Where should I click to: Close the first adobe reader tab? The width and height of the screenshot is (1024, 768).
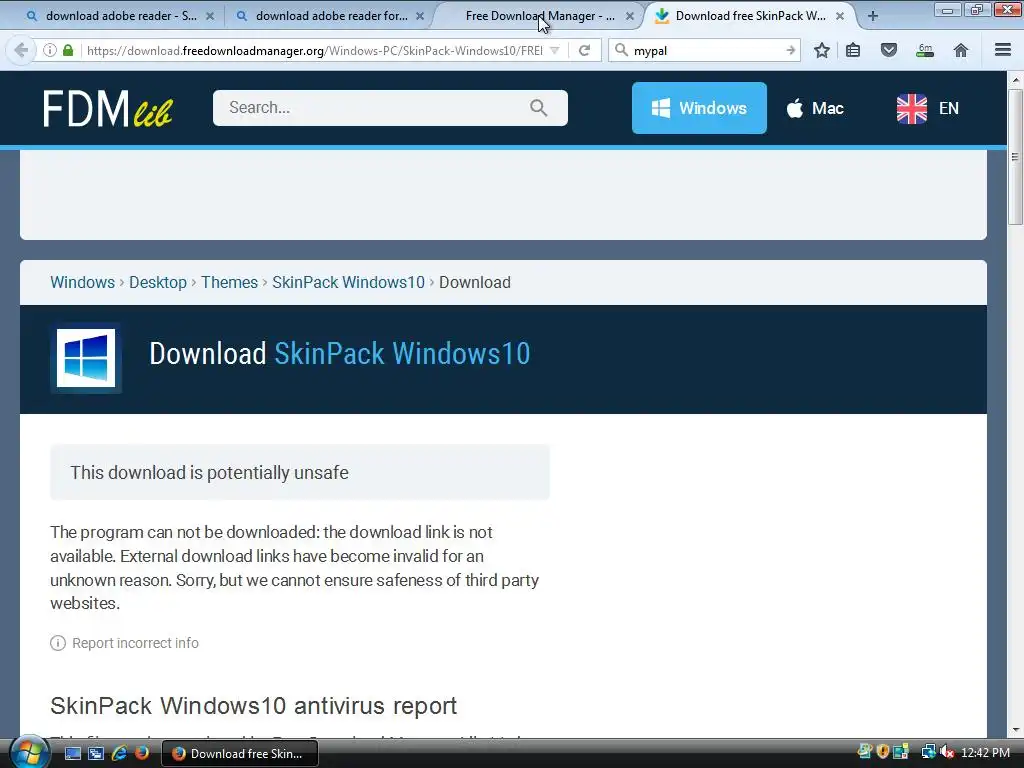tap(210, 16)
